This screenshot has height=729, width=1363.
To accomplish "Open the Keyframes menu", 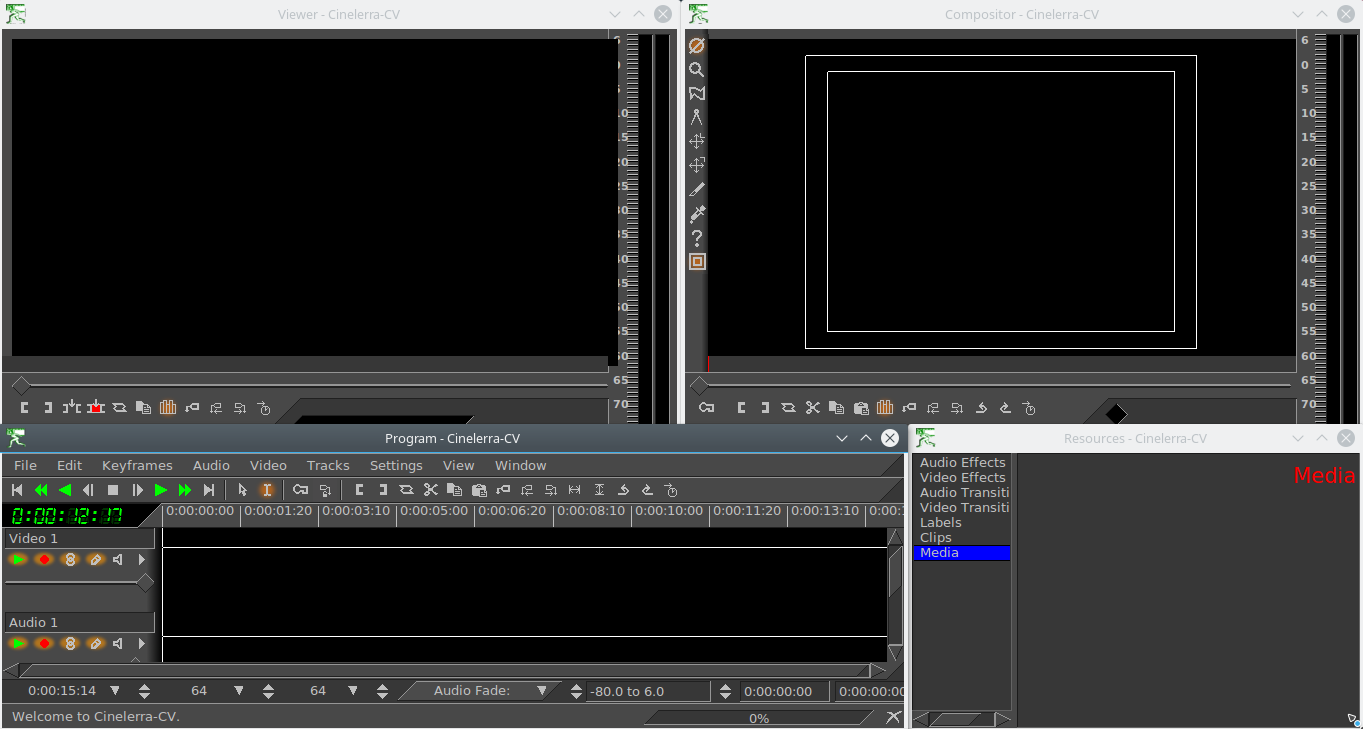I will click(x=137, y=466).
